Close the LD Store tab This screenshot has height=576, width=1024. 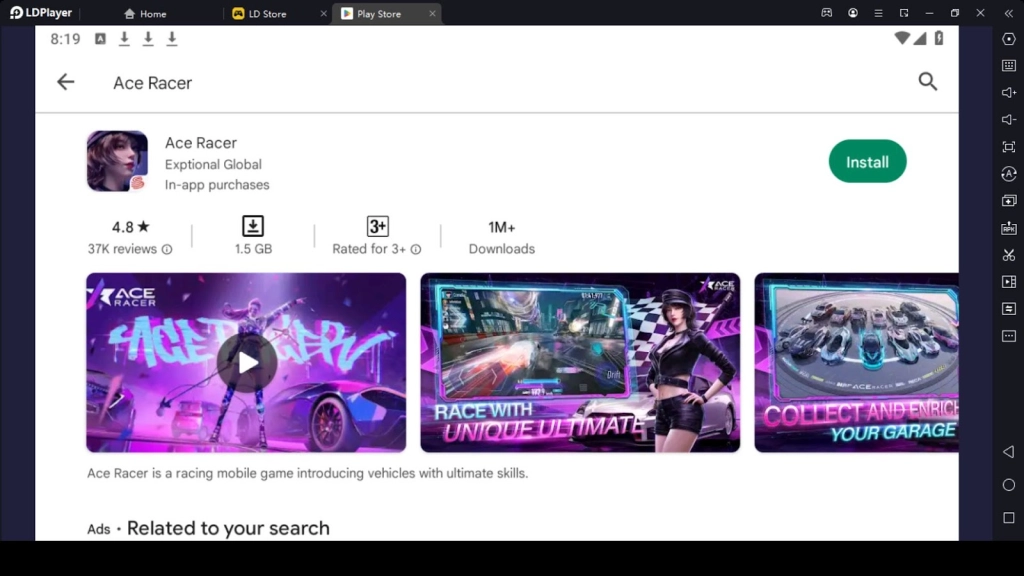coord(323,13)
